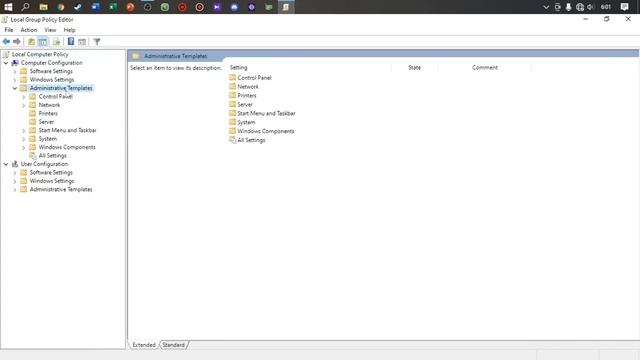Select Control Panel folder in Setting list

click(254, 78)
